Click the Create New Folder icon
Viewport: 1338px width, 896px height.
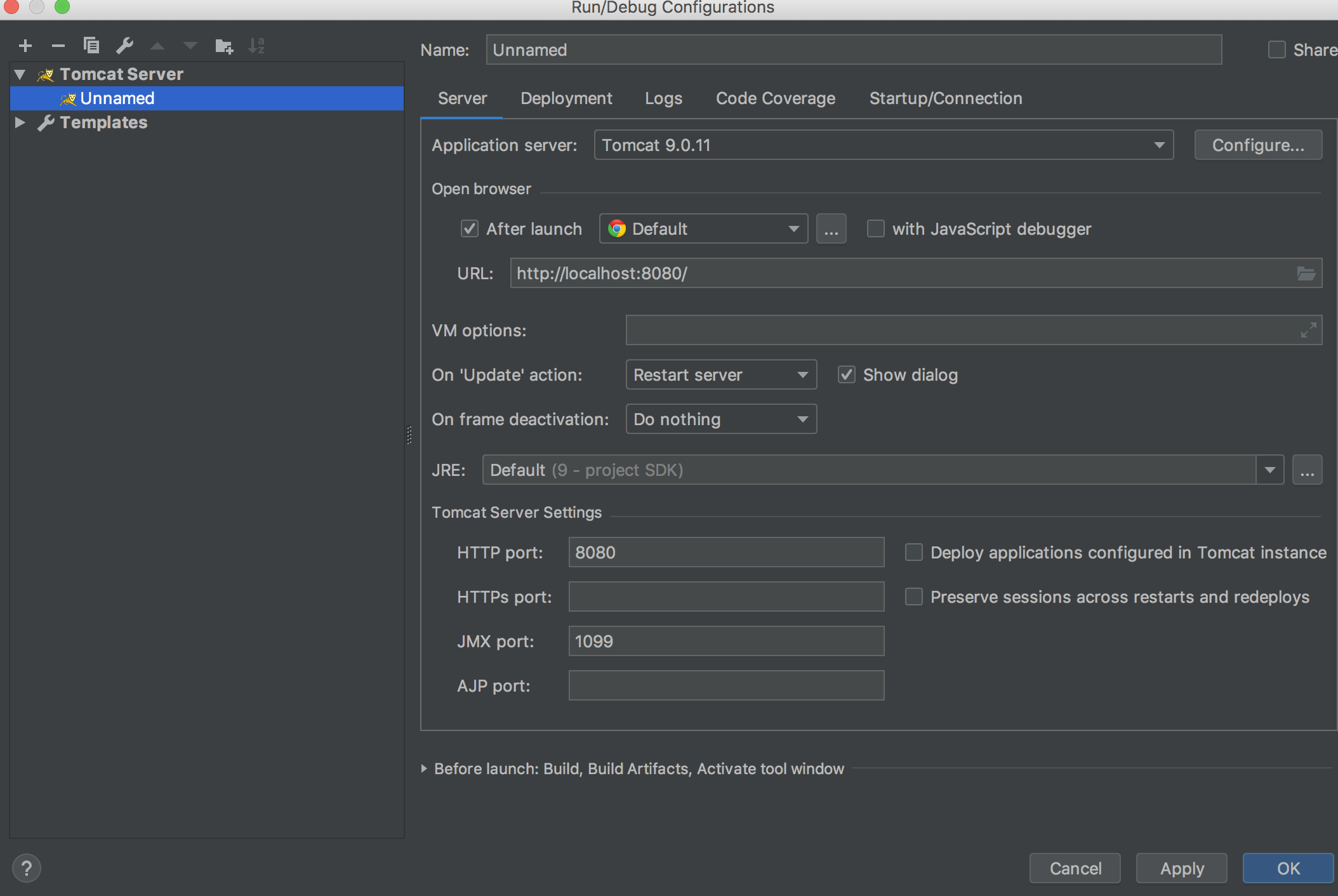pyautogui.click(x=223, y=46)
